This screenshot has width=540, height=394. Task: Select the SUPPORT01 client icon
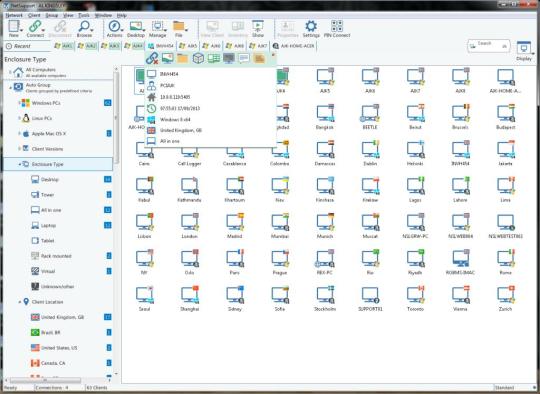pyautogui.click(x=370, y=295)
